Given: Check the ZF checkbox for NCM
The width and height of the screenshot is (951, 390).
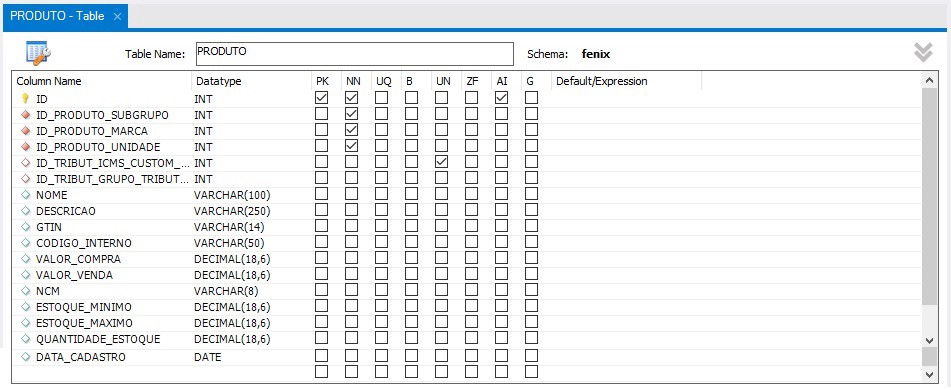Looking at the screenshot, I should (x=471, y=289).
